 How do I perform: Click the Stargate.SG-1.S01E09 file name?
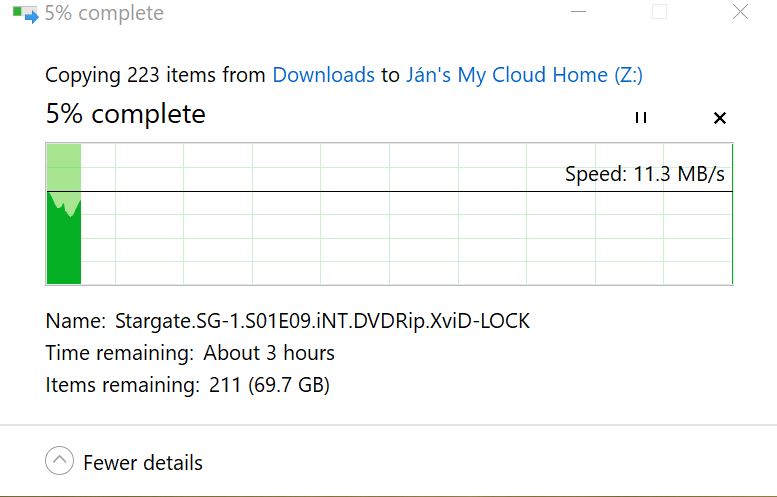tap(322, 321)
